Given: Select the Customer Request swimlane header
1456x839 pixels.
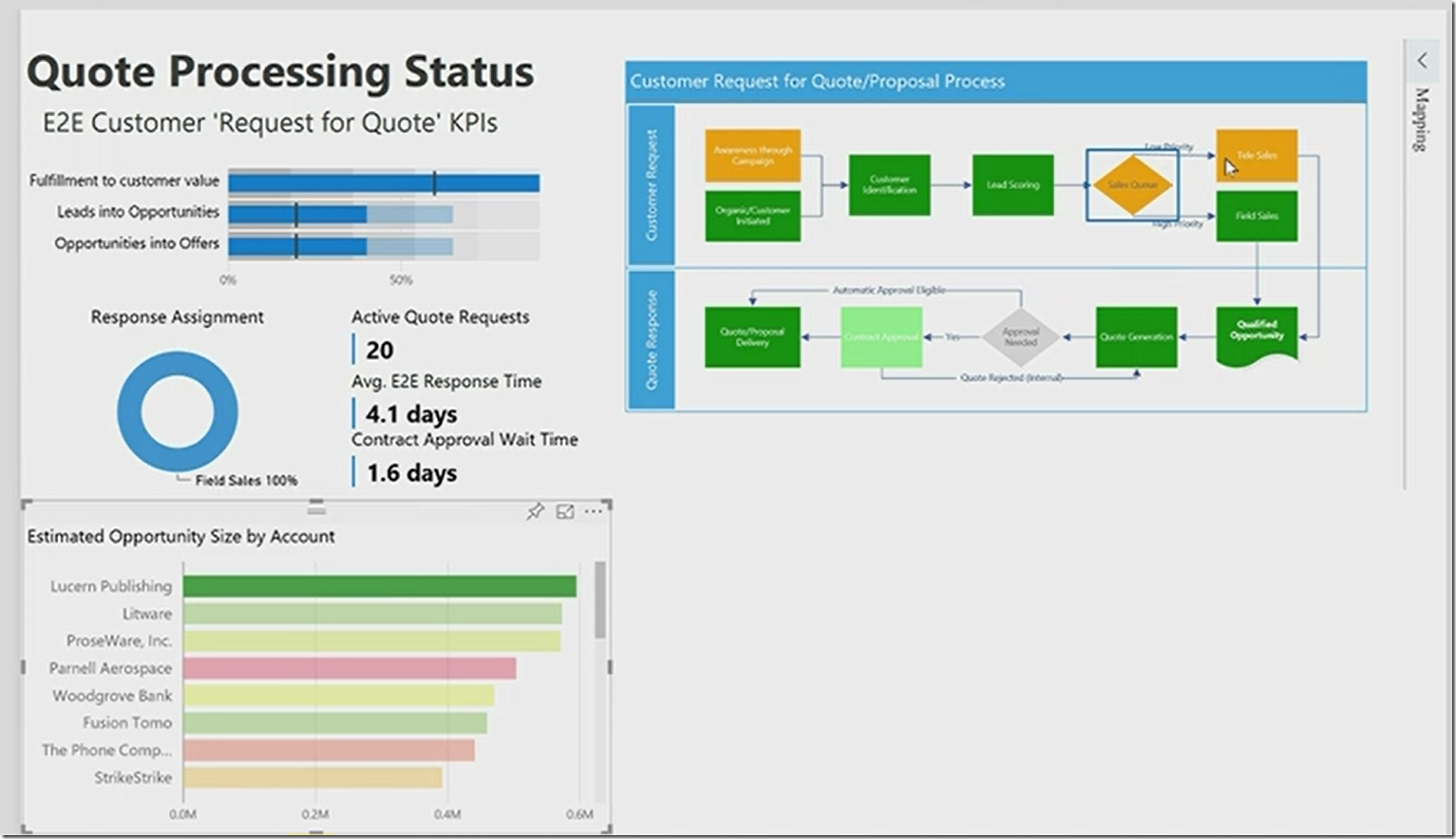Looking at the screenshot, I should pos(652,185).
